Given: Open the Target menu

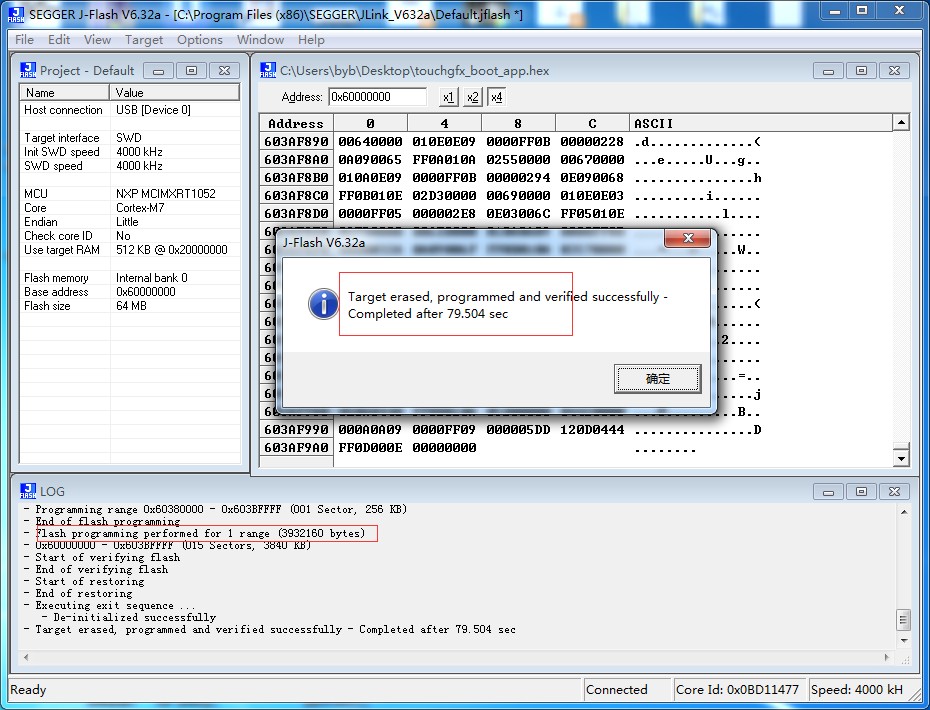Looking at the screenshot, I should coord(144,40).
